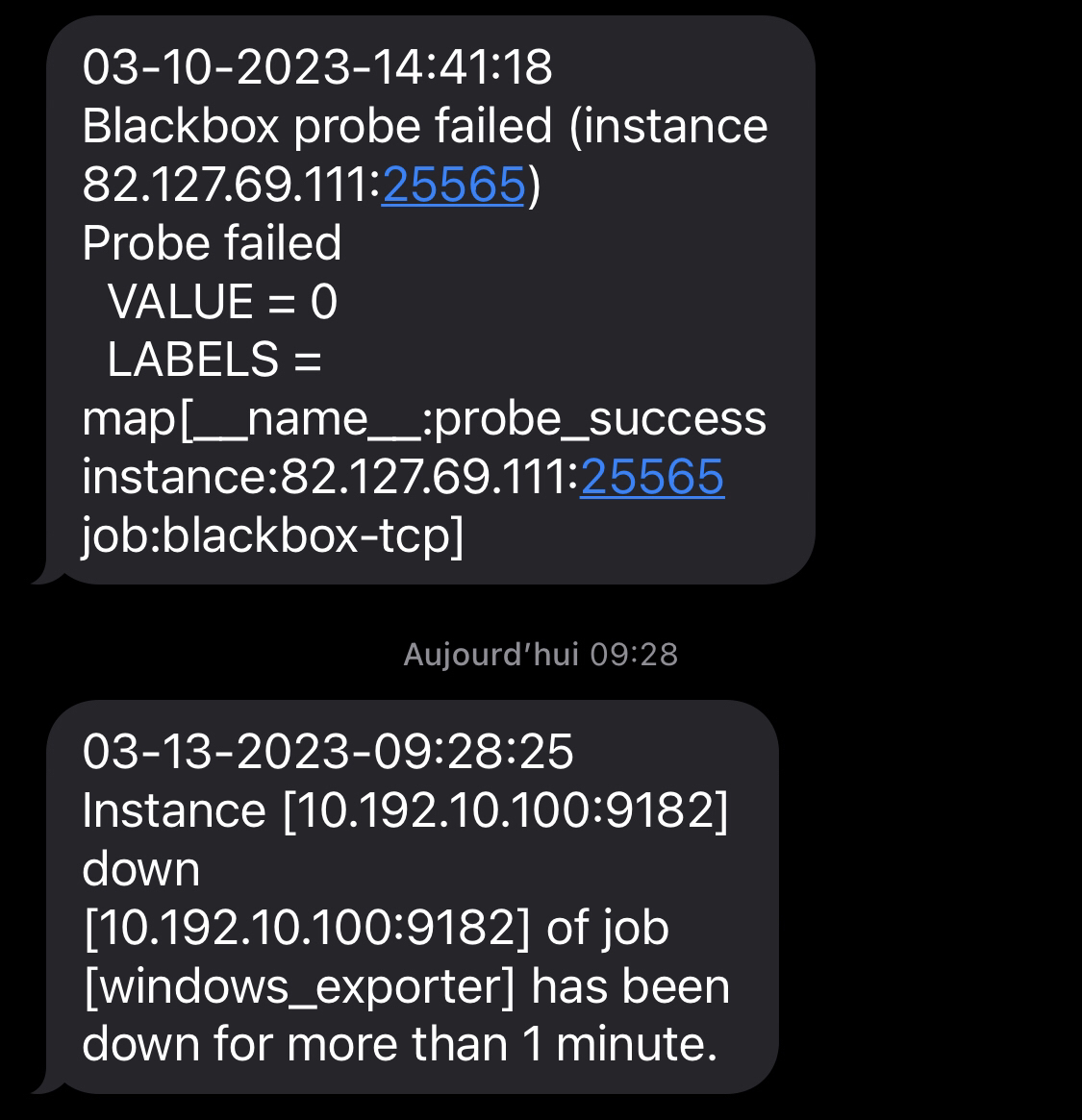Open the 25565 link above job:blackbox-tcp

pyautogui.click(x=652, y=477)
